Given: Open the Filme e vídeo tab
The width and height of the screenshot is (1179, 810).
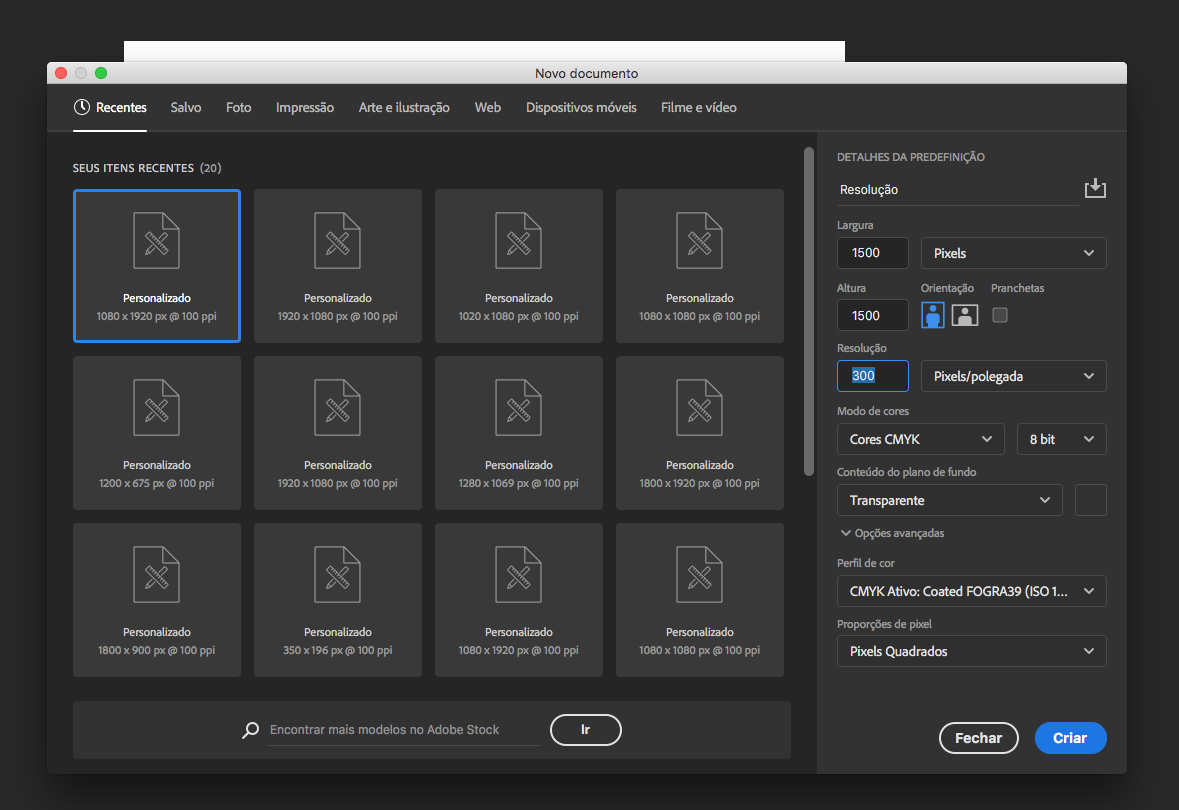Looking at the screenshot, I should point(698,107).
